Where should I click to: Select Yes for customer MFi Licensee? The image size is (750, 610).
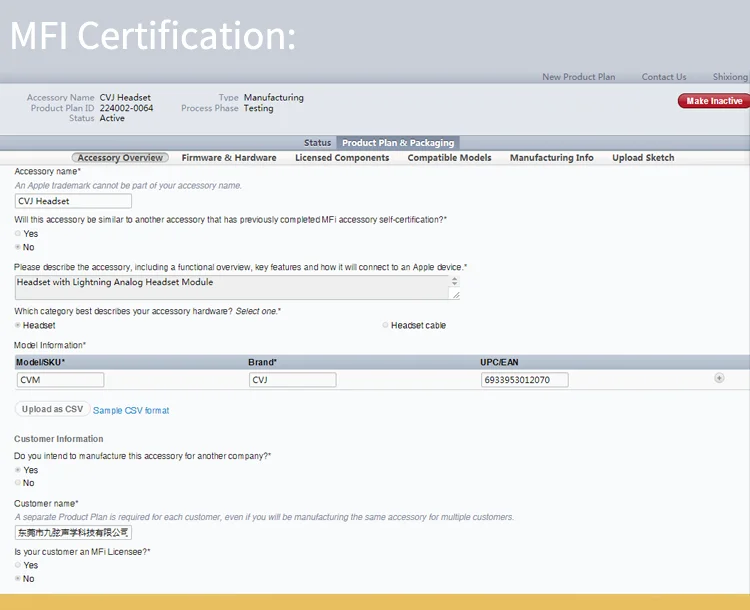tap(18, 565)
